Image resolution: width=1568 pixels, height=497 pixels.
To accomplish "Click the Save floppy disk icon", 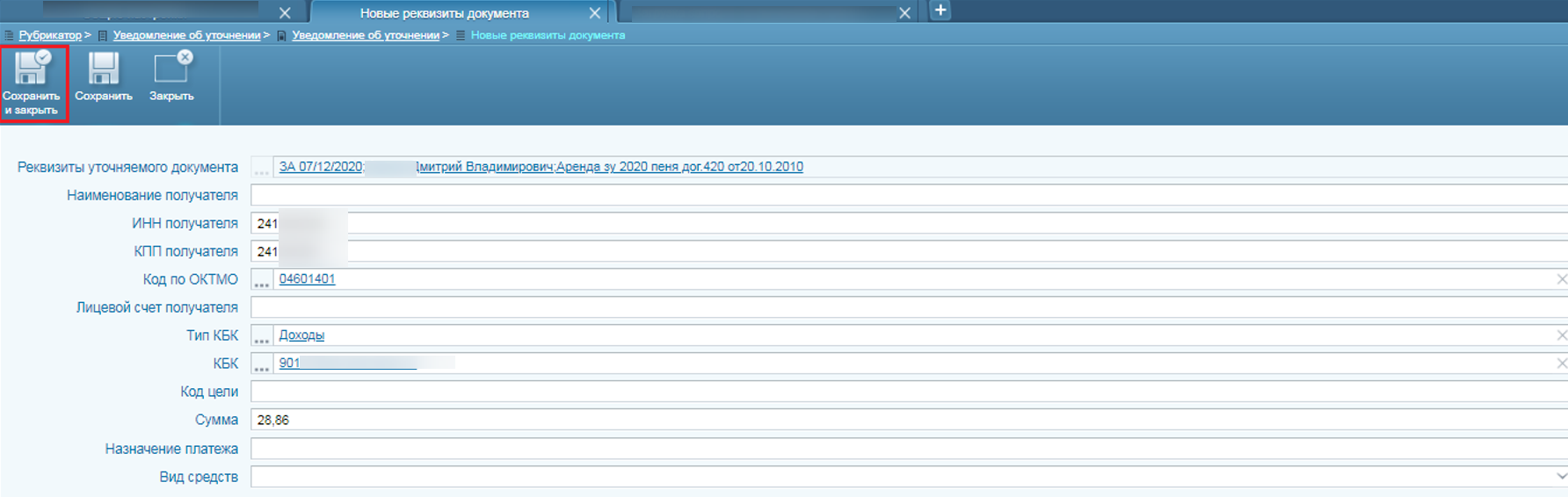I will [103, 68].
